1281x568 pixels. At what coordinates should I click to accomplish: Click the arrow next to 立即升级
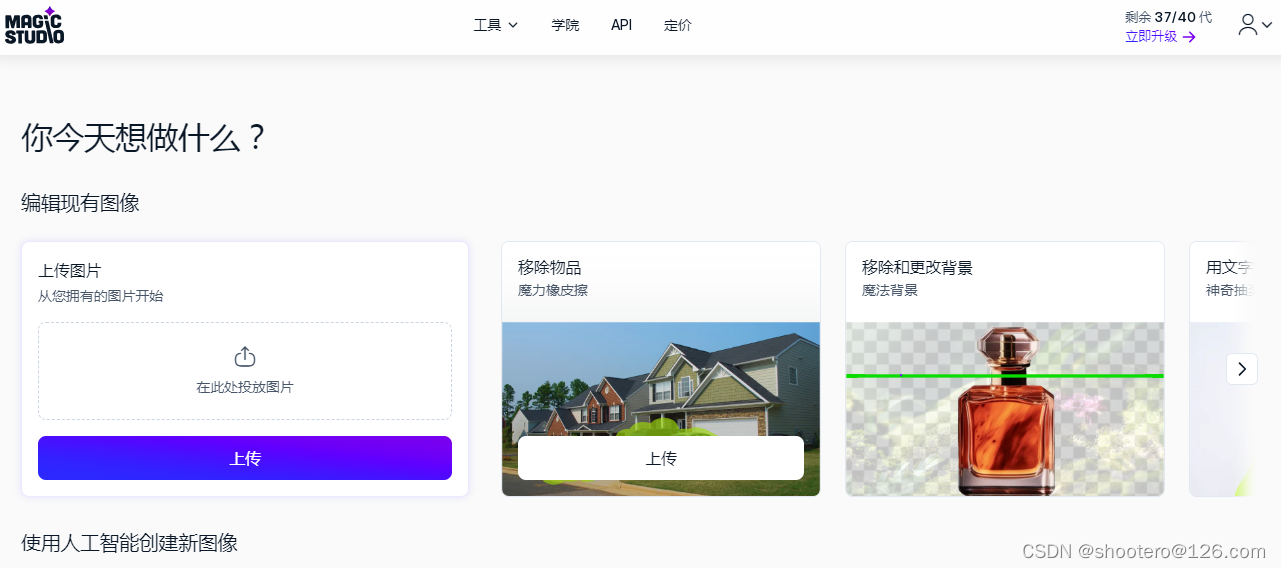point(1189,37)
